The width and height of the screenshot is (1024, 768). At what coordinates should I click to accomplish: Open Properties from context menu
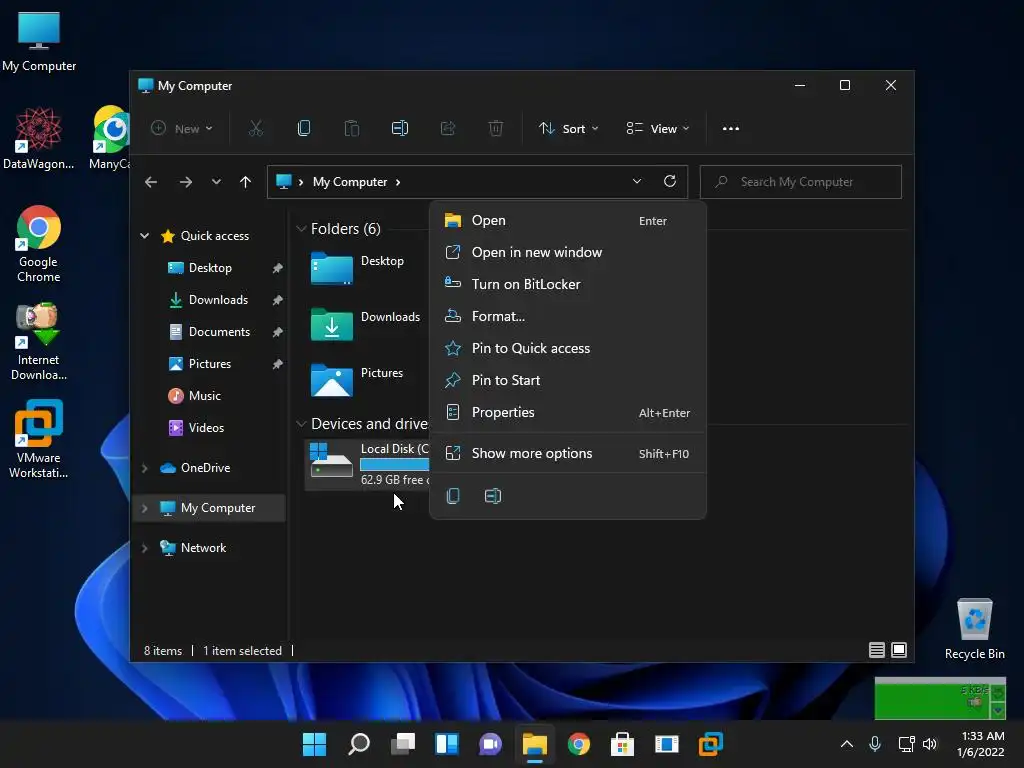(x=568, y=413)
